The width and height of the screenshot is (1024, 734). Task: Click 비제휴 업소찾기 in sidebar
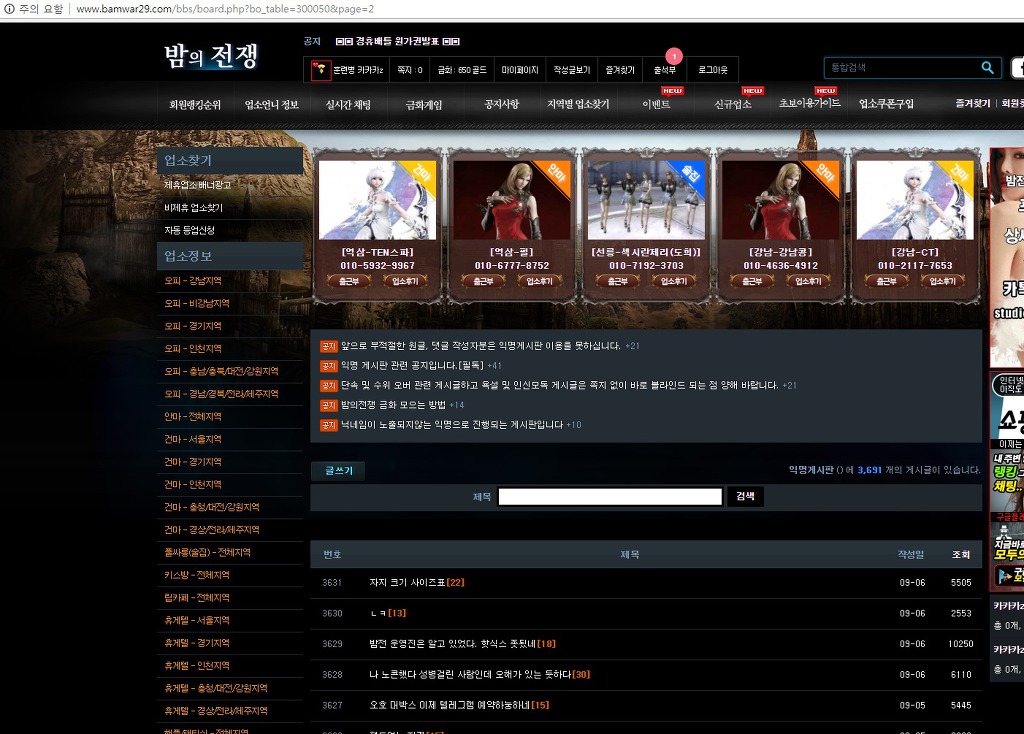(x=193, y=208)
